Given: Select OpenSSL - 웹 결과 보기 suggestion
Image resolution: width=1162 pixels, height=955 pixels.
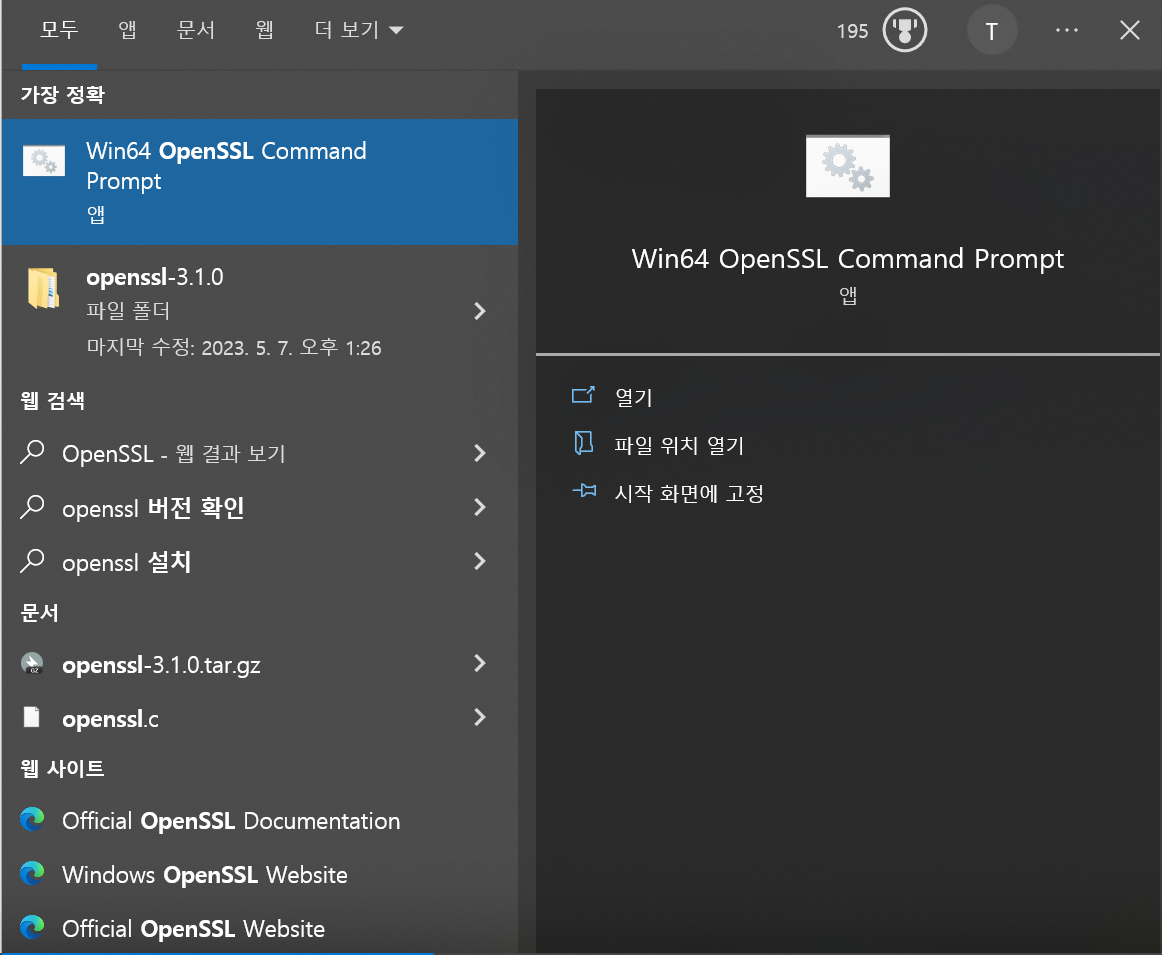Looking at the screenshot, I should [259, 453].
